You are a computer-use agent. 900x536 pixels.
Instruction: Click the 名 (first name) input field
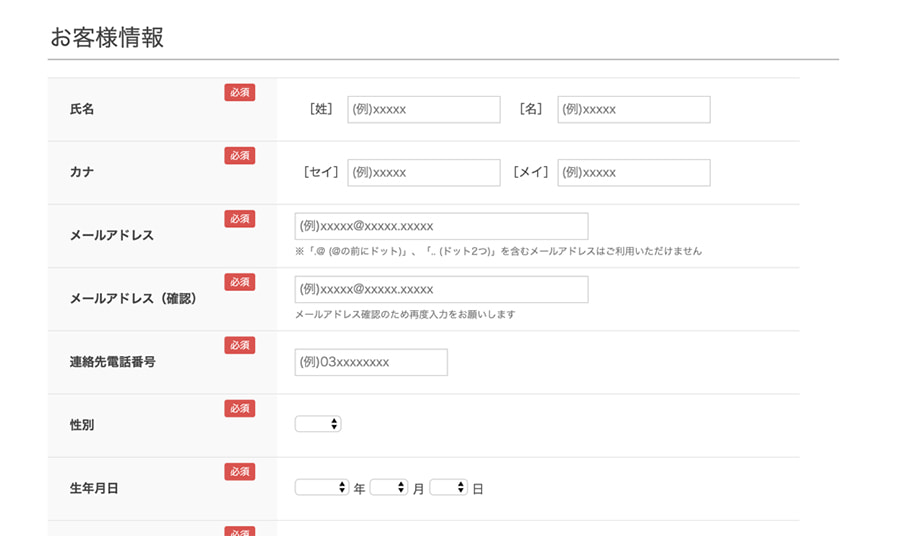point(633,110)
